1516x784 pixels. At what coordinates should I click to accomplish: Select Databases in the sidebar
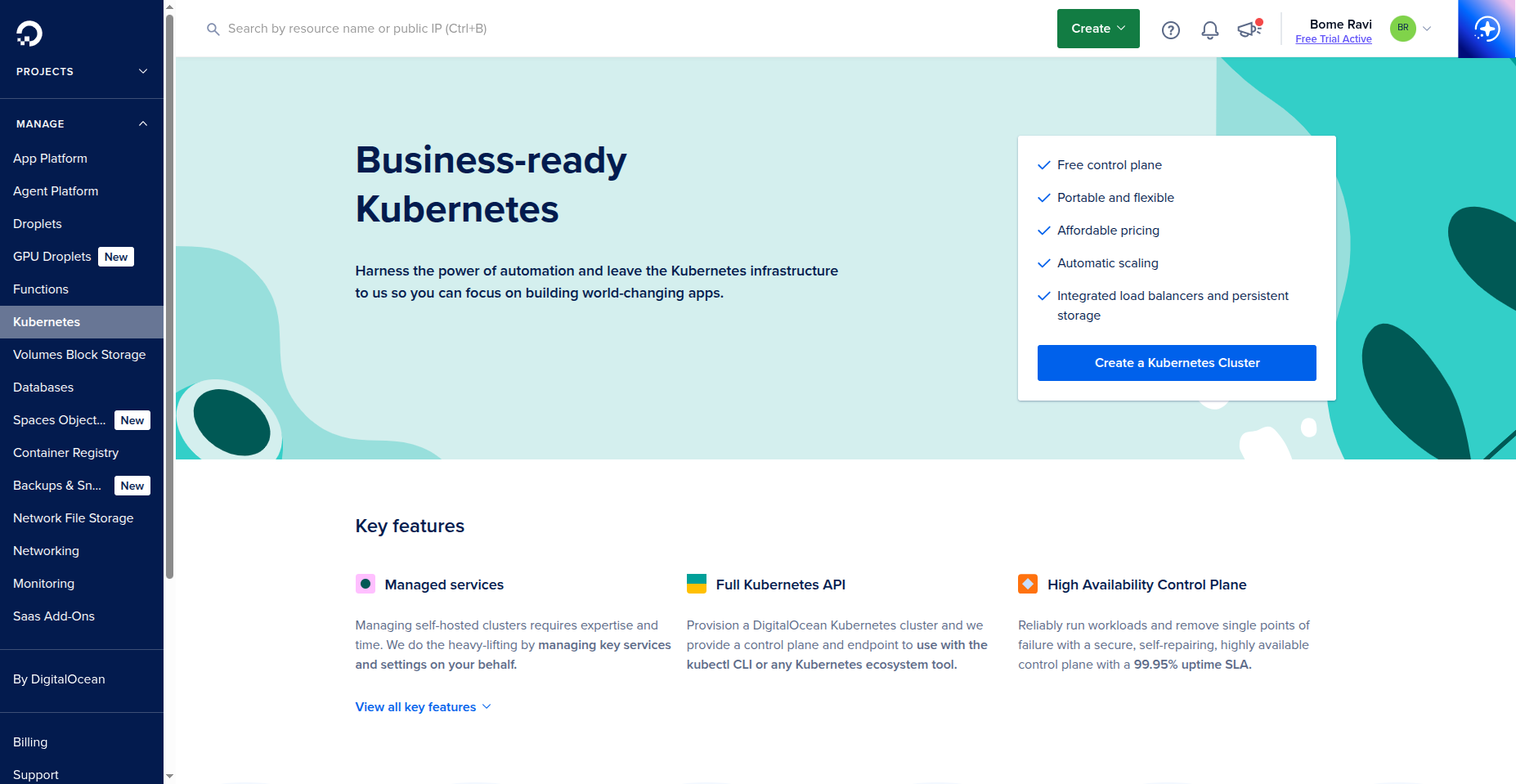tap(43, 387)
